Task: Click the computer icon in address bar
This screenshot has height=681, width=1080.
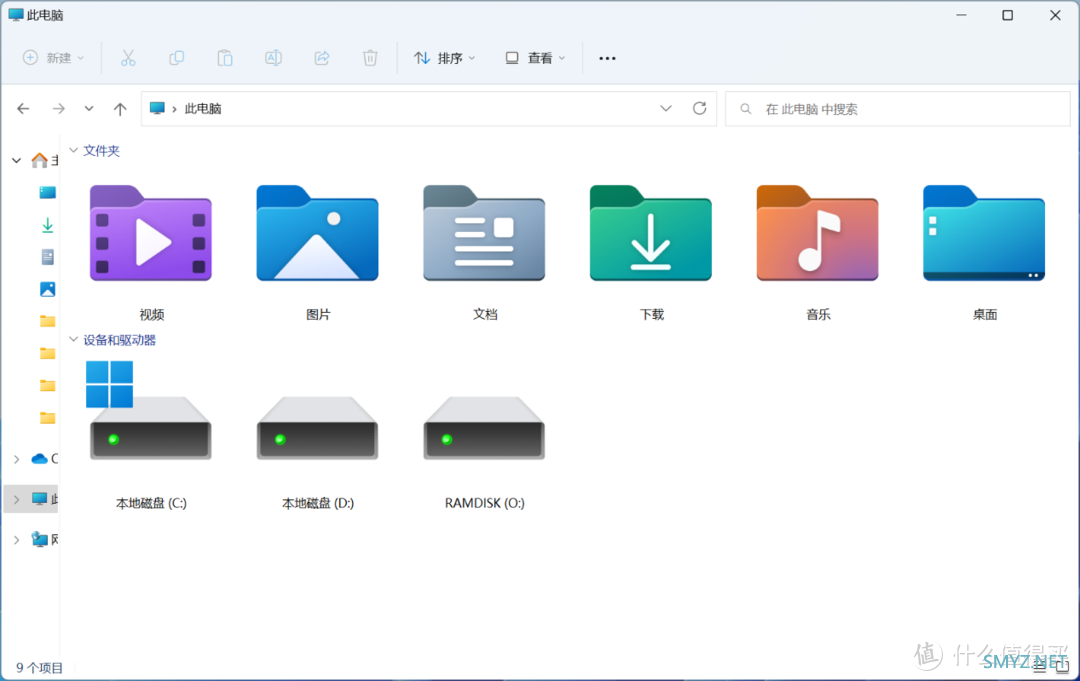Action: click(x=157, y=109)
